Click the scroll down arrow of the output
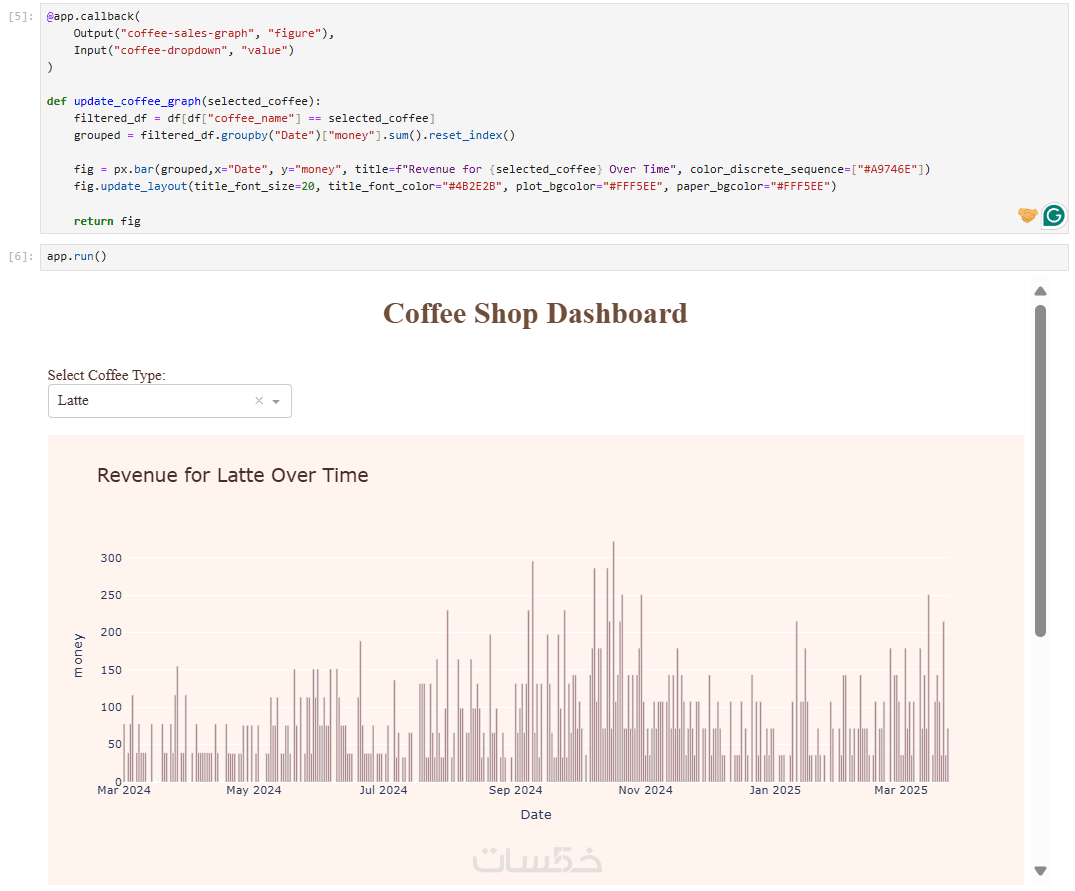The image size is (1075, 891). click(1040, 871)
